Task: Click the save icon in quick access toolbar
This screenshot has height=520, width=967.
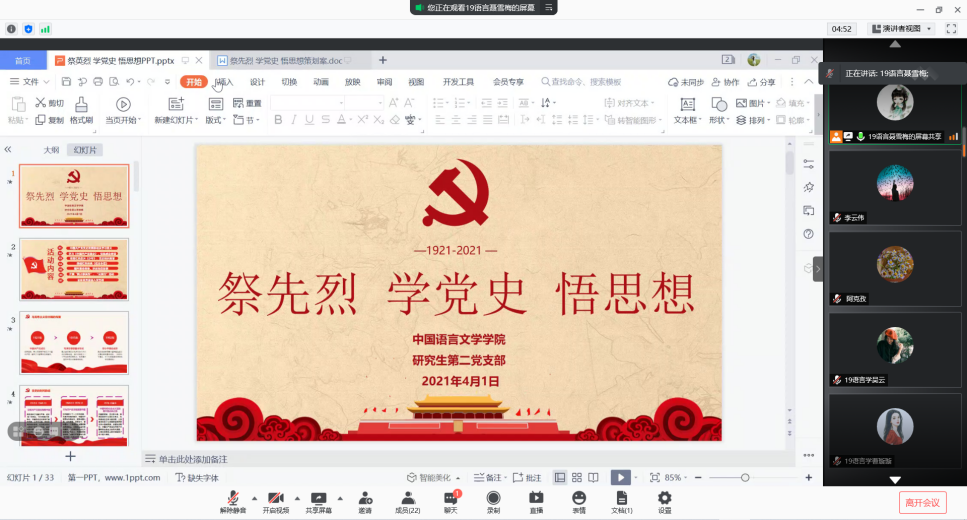Action: [x=66, y=81]
